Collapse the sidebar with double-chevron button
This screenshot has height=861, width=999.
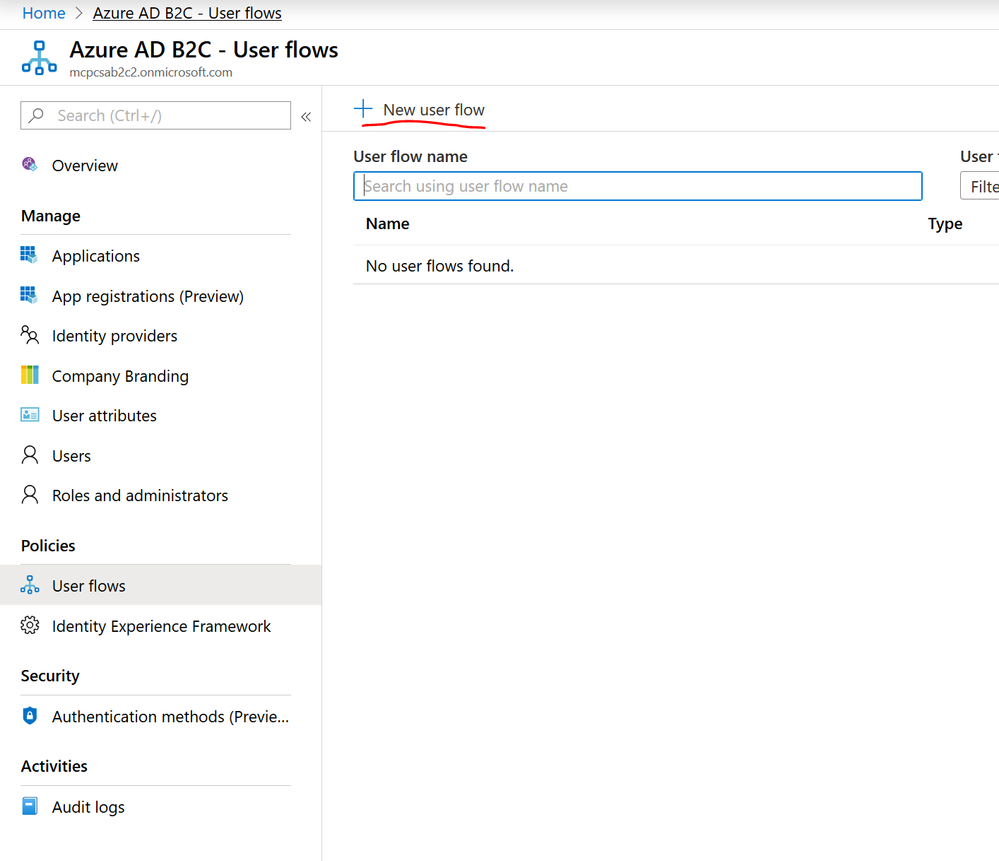click(306, 117)
